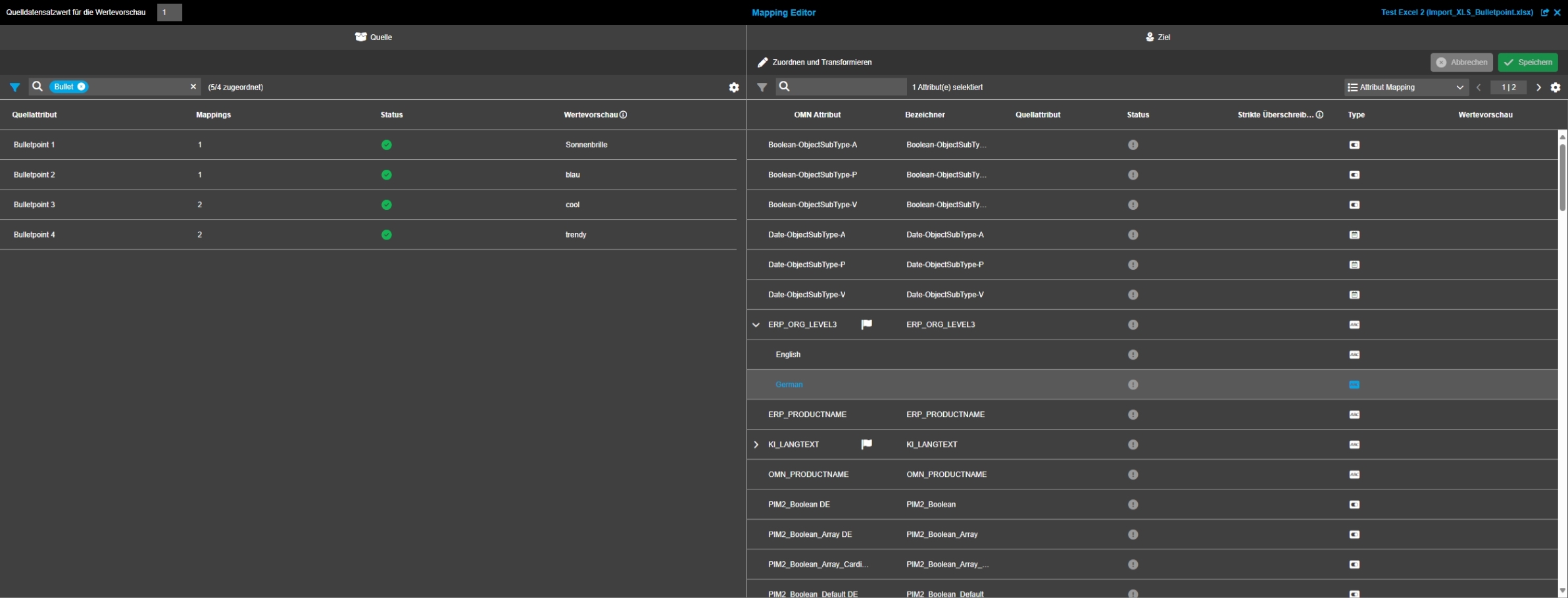This screenshot has width=1568, height=598.
Task: Click the flag icon next to ERP_ORG_LEVEL3
Action: coord(866,324)
